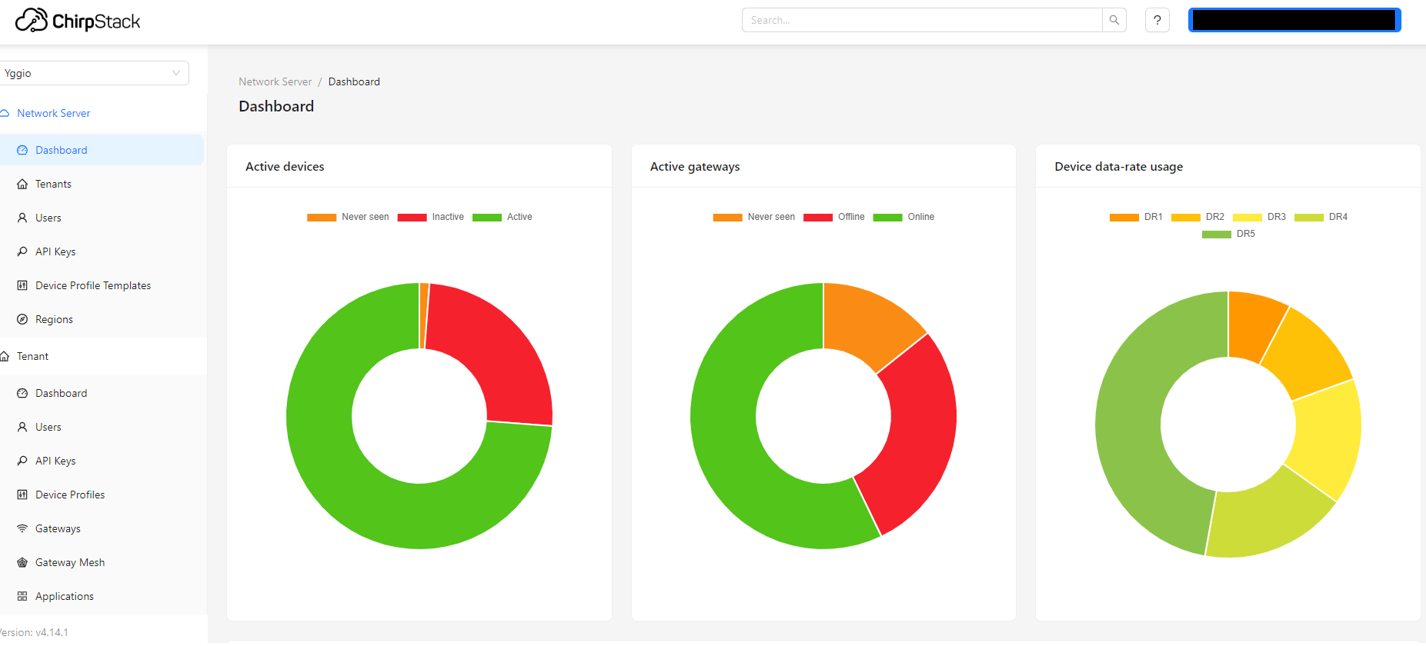The width and height of the screenshot is (1426, 646).
Task: Open the help question mark button
Action: tap(1157, 19)
